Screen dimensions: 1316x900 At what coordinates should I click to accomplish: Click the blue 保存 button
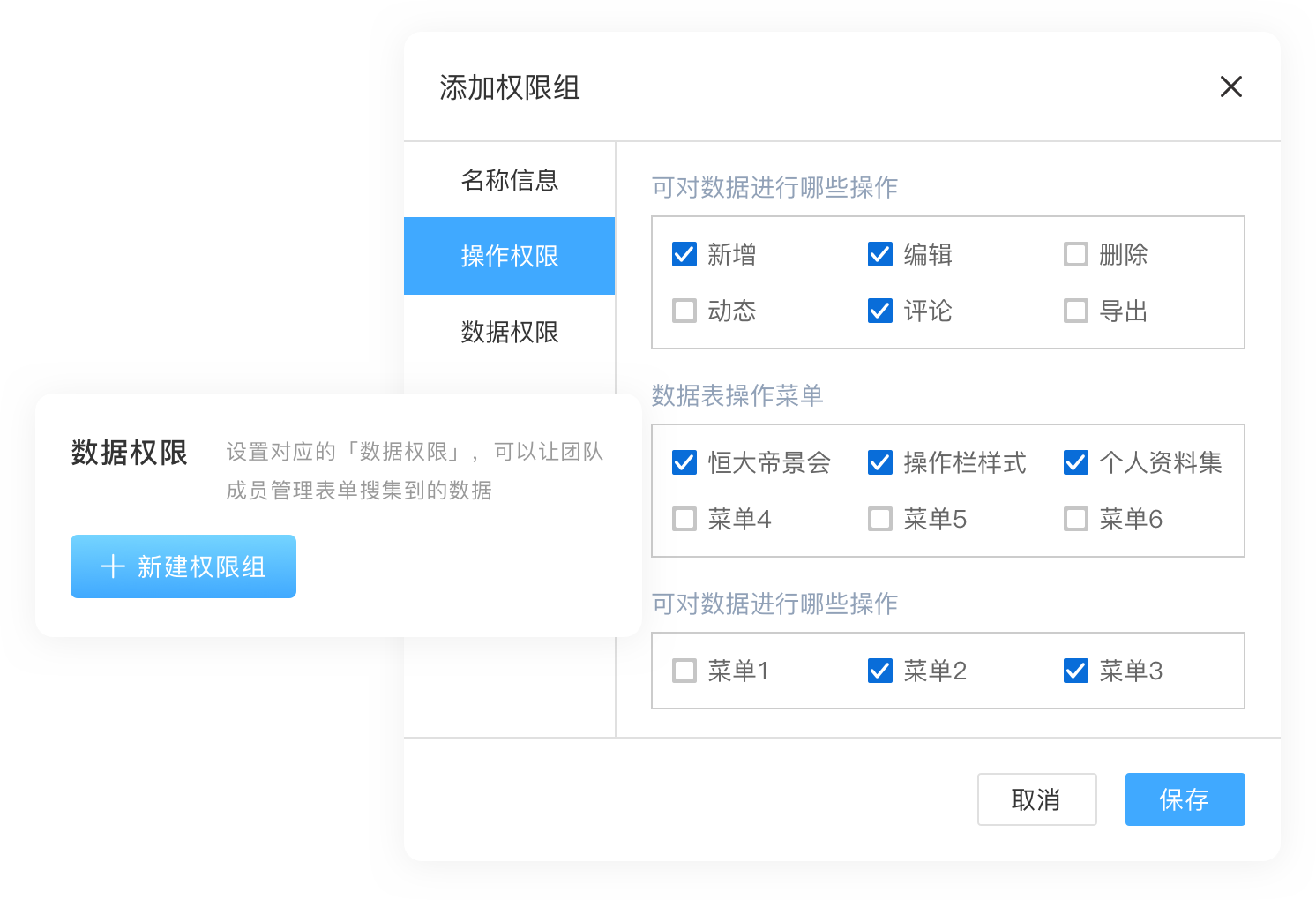(1185, 799)
